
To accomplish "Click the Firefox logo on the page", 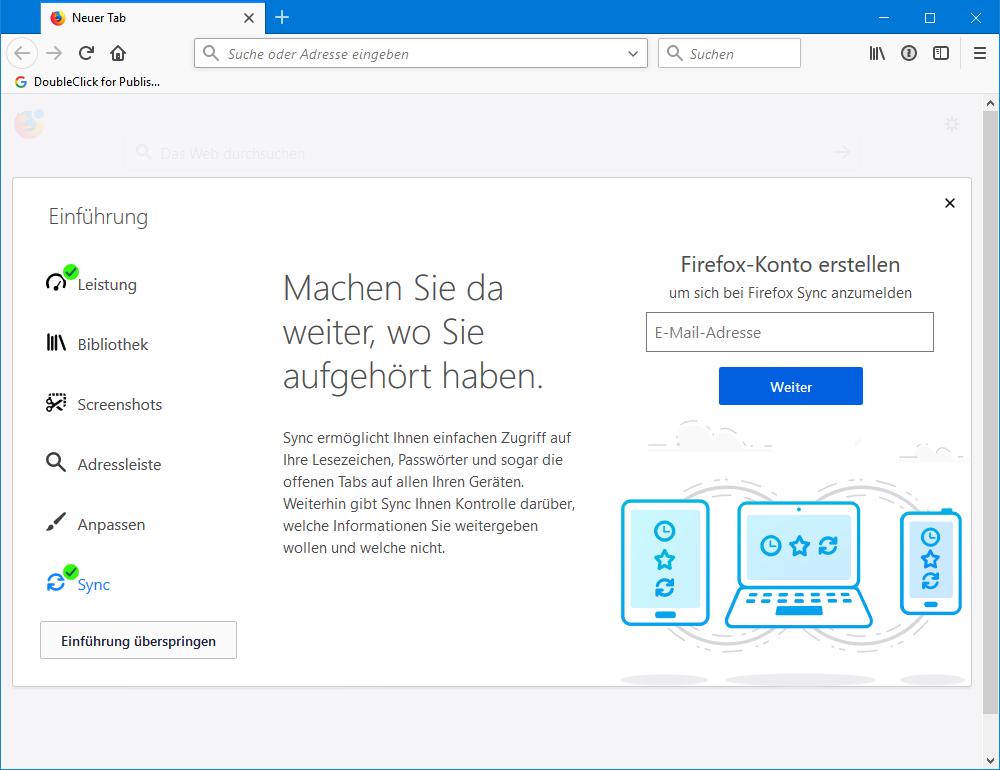I will coord(29,124).
